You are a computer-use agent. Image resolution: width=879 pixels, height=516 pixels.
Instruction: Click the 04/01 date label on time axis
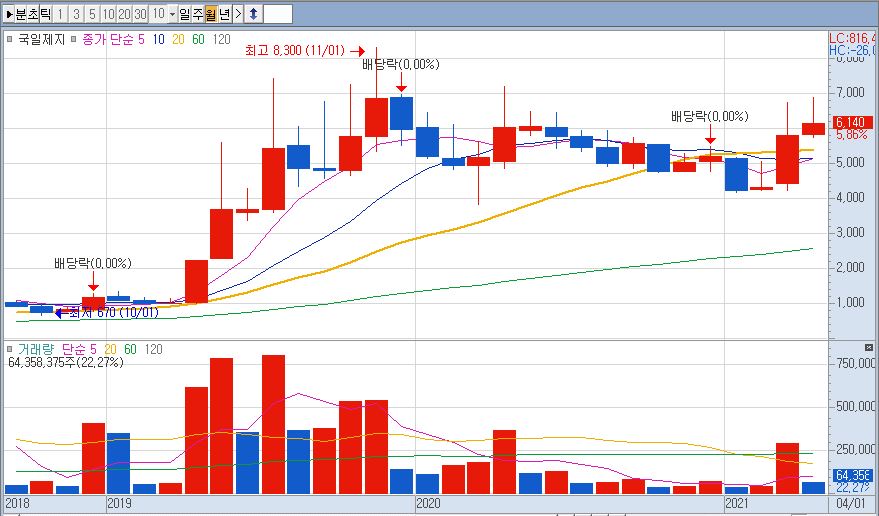click(851, 503)
